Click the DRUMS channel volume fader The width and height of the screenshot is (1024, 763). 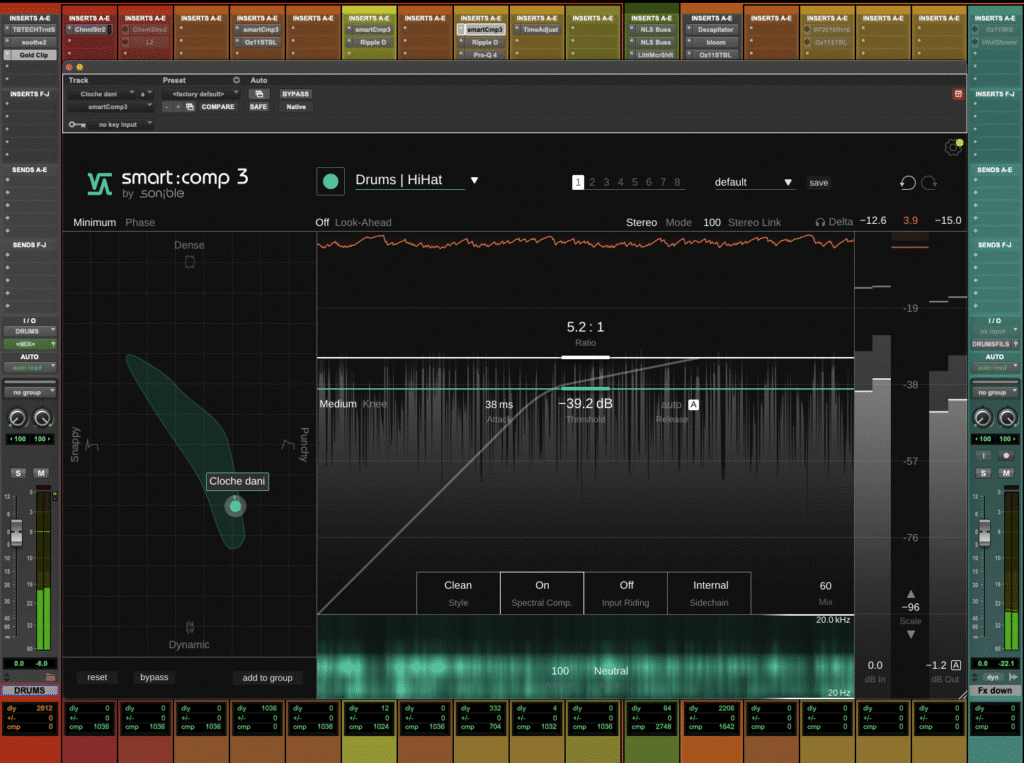coord(16,533)
